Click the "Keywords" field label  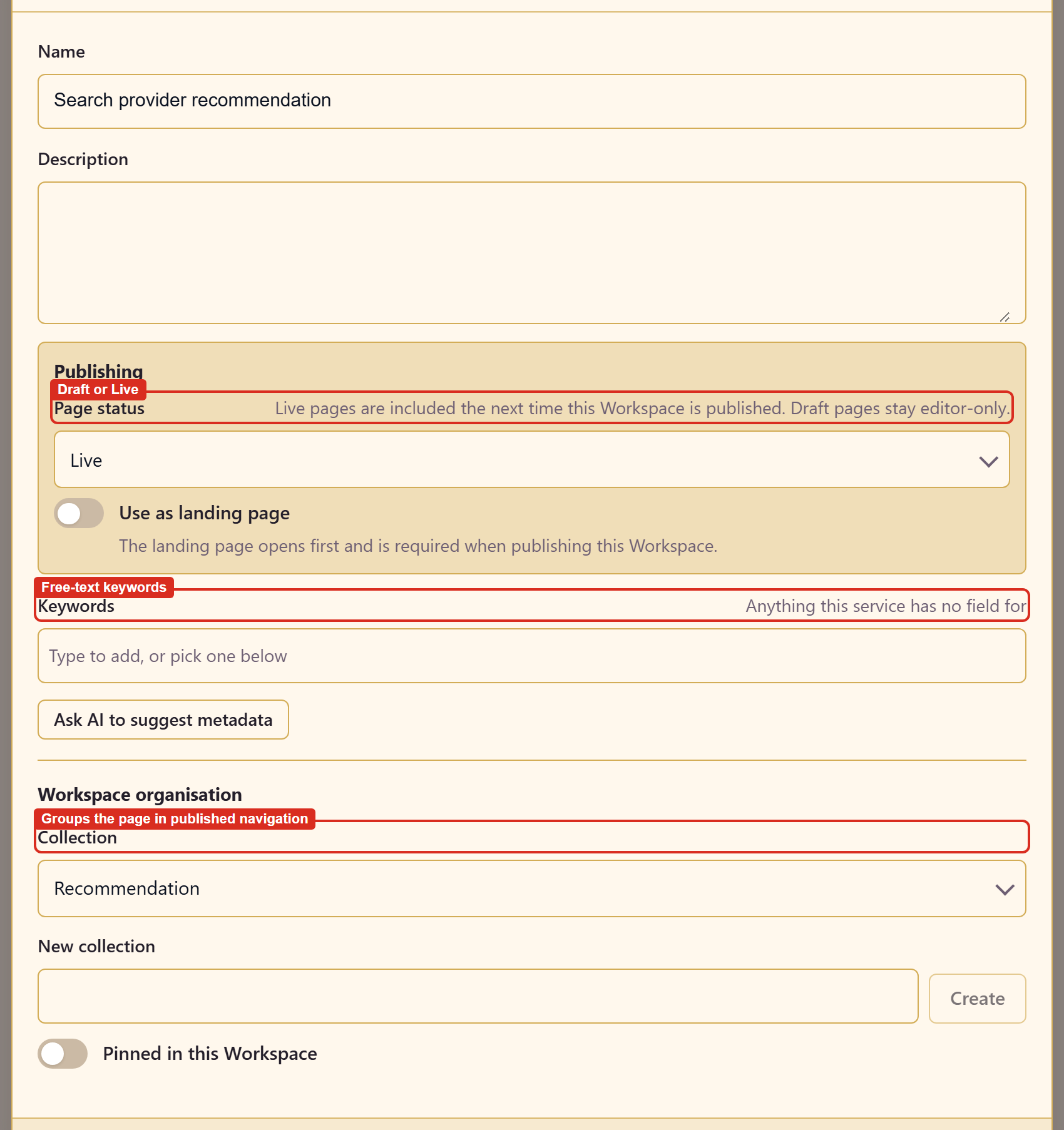[x=76, y=606]
